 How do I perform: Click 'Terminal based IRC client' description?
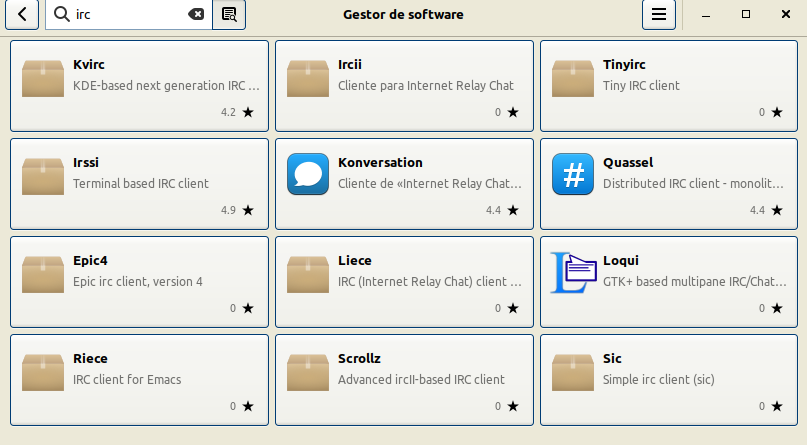tap(141, 184)
